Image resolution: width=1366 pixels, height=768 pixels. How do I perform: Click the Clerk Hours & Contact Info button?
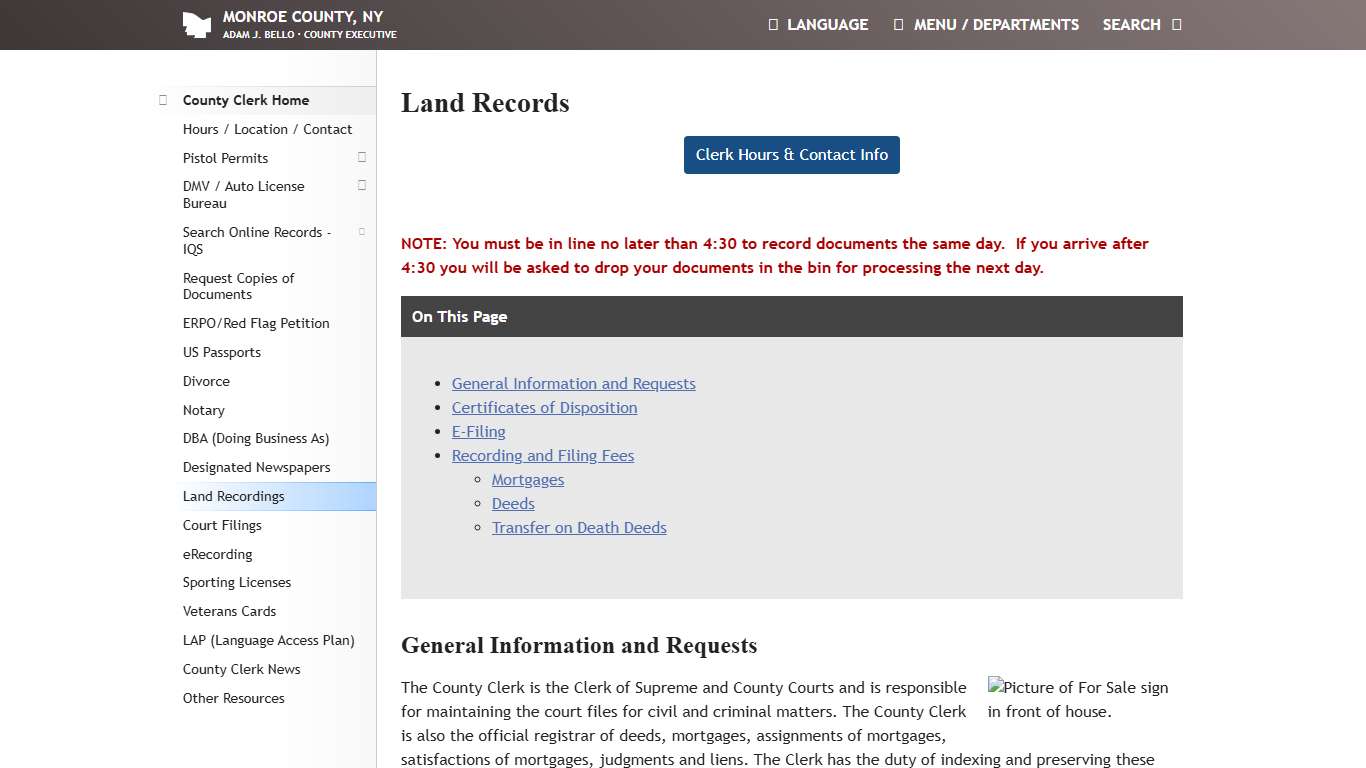(x=791, y=155)
